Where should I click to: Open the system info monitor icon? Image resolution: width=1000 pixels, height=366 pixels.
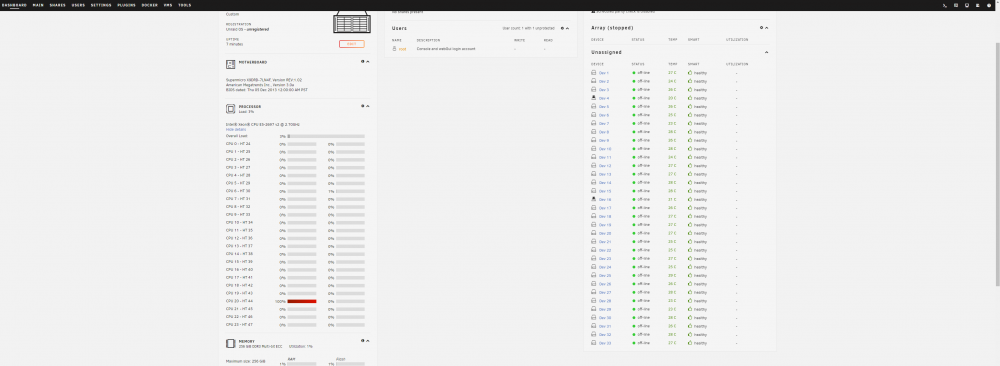[x=967, y=5]
